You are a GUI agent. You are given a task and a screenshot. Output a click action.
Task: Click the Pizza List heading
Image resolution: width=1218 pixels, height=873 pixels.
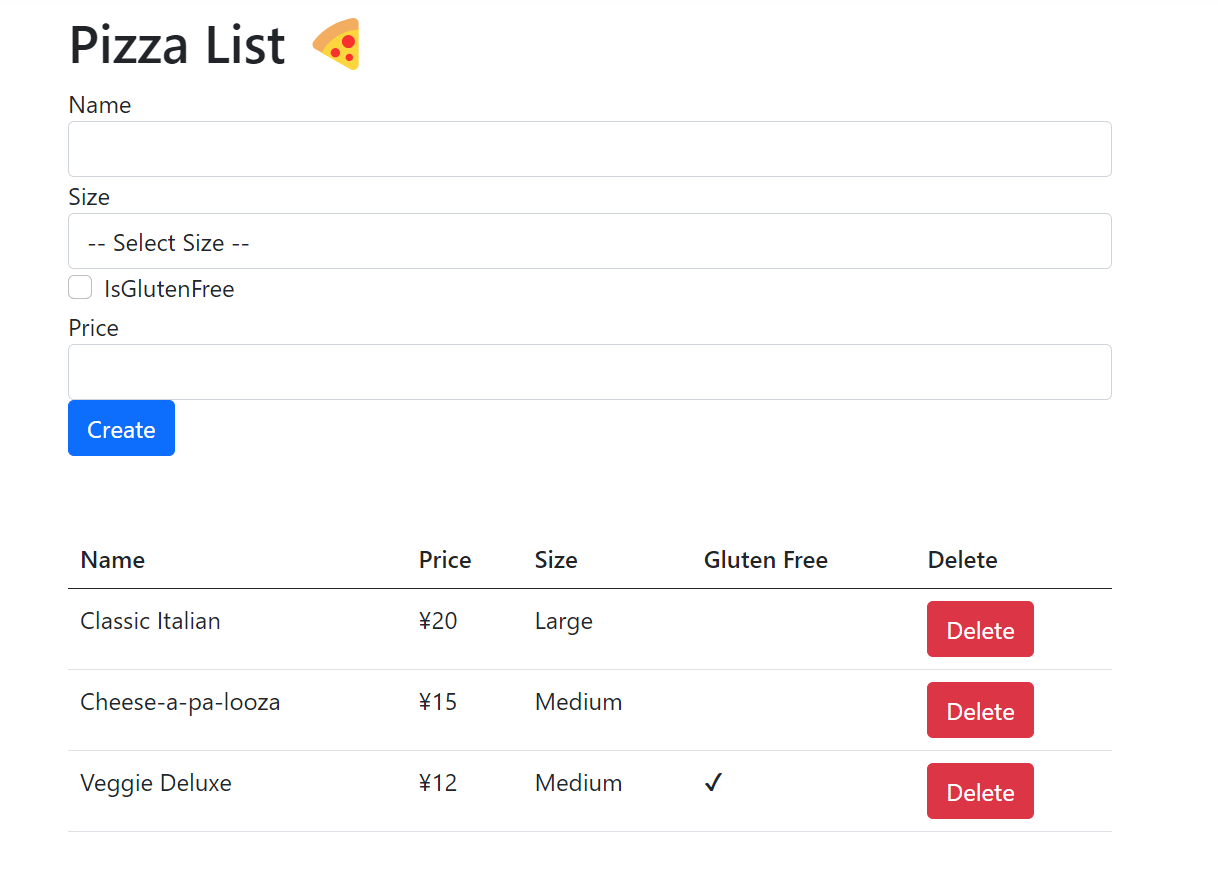(x=177, y=45)
